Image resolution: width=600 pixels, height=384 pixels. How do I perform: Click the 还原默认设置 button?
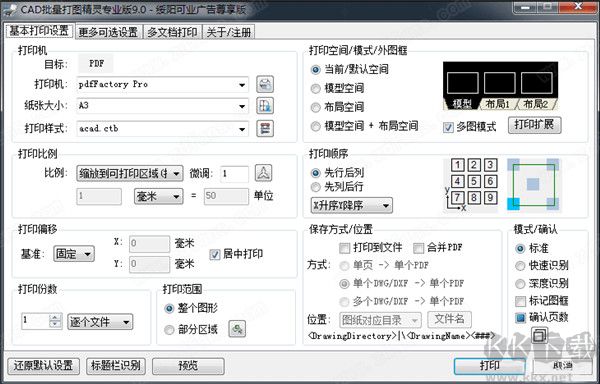43,366
